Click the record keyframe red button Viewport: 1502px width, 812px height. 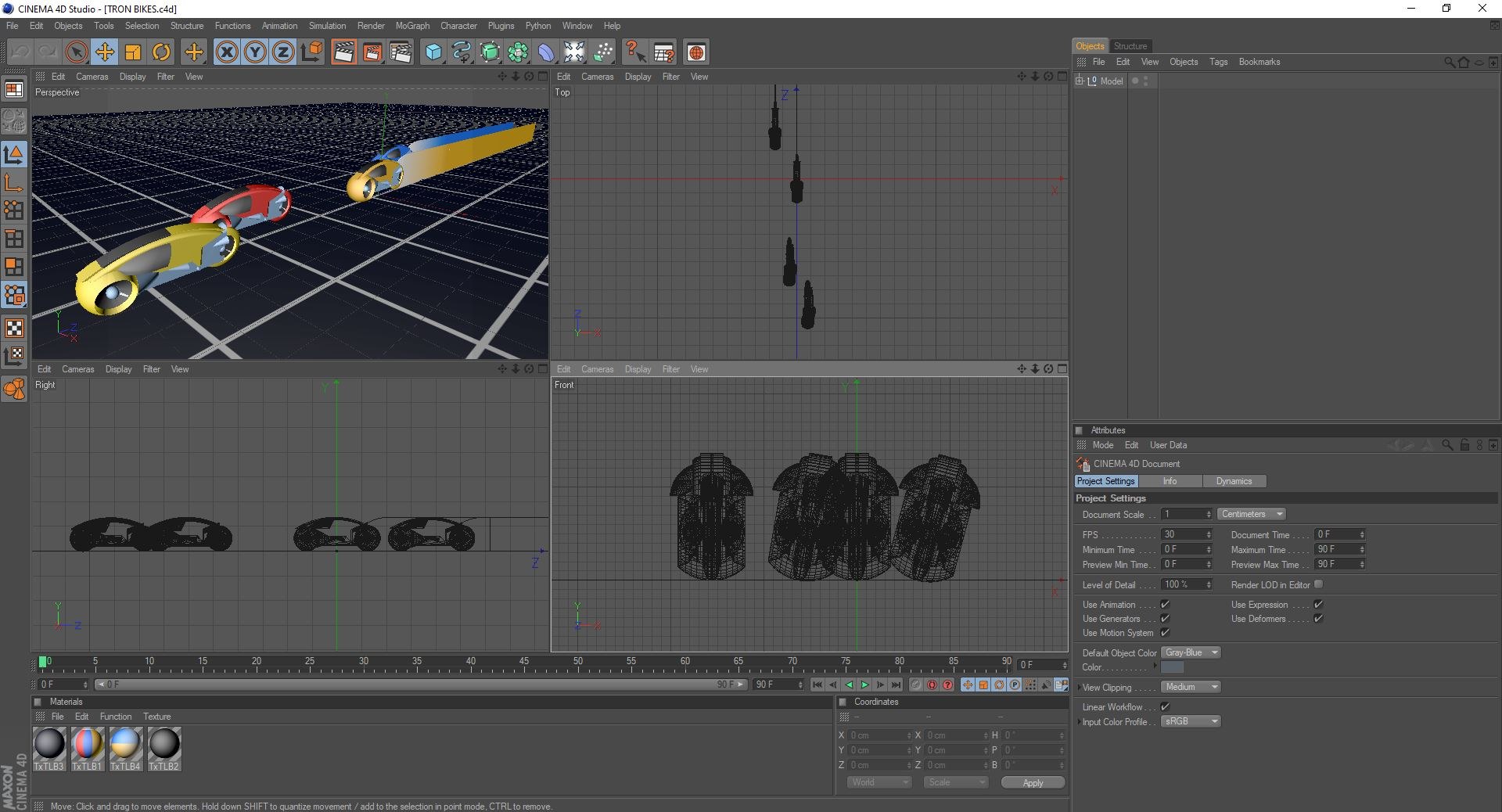tap(932, 685)
